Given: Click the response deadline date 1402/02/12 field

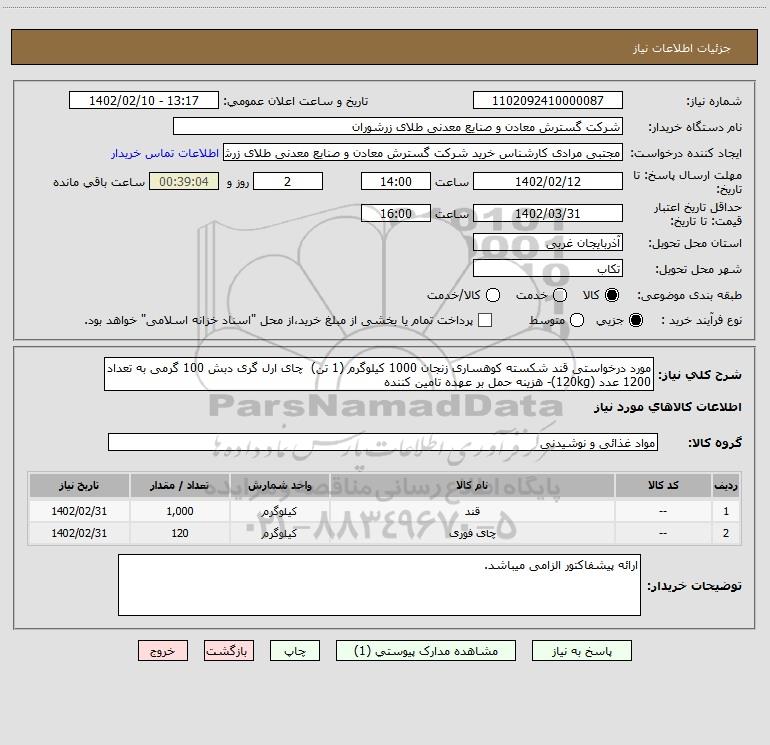Looking at the screenshot, I should [548, 181].
